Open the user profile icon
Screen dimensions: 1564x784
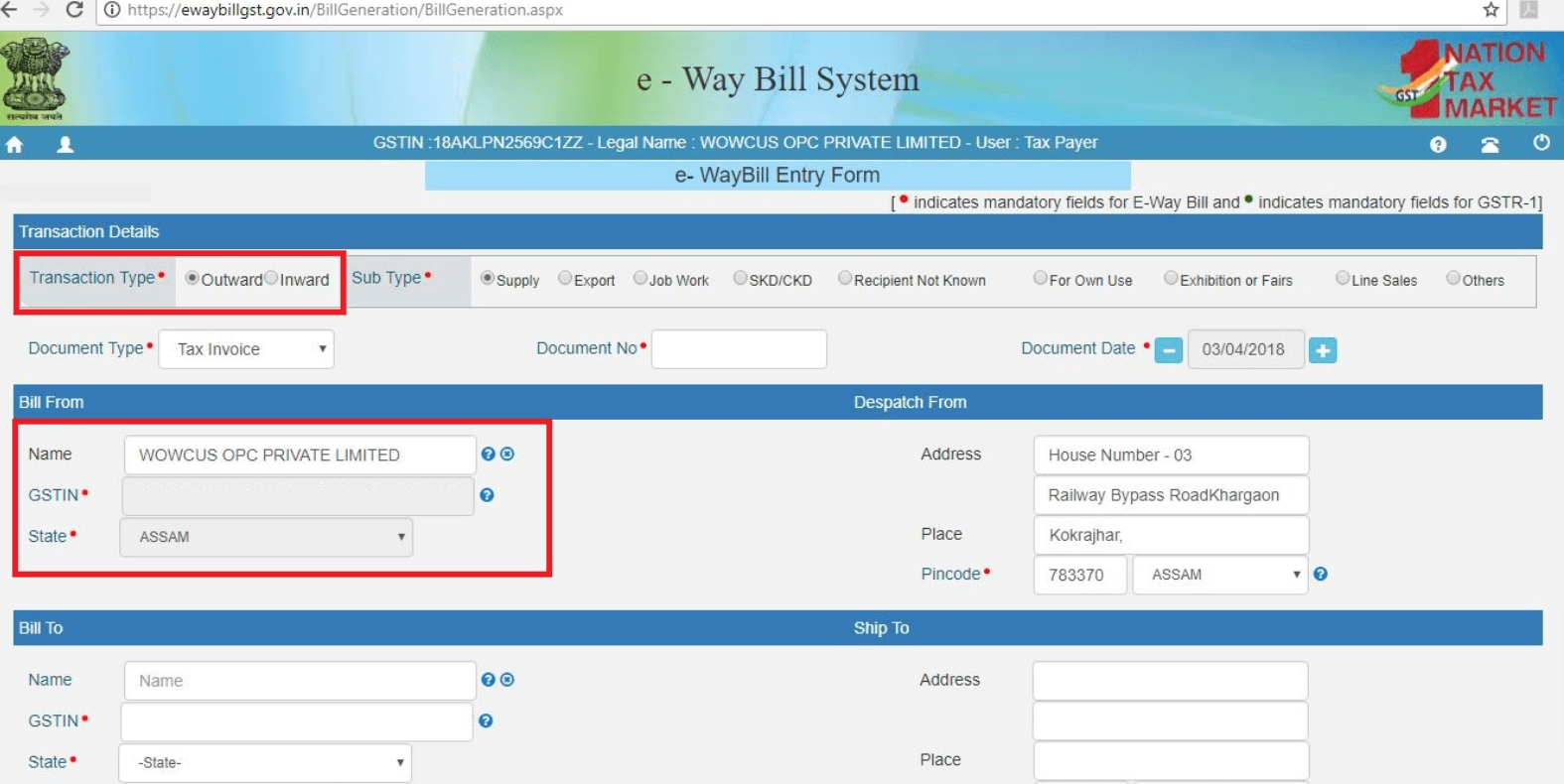click(66, 145)
